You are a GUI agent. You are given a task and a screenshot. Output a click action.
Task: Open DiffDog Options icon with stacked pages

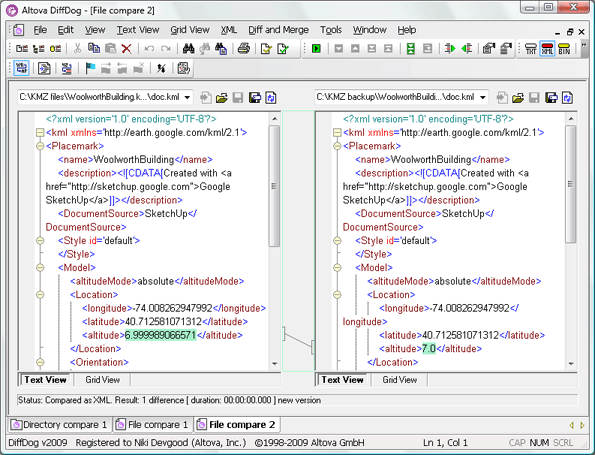coord(506,49)
